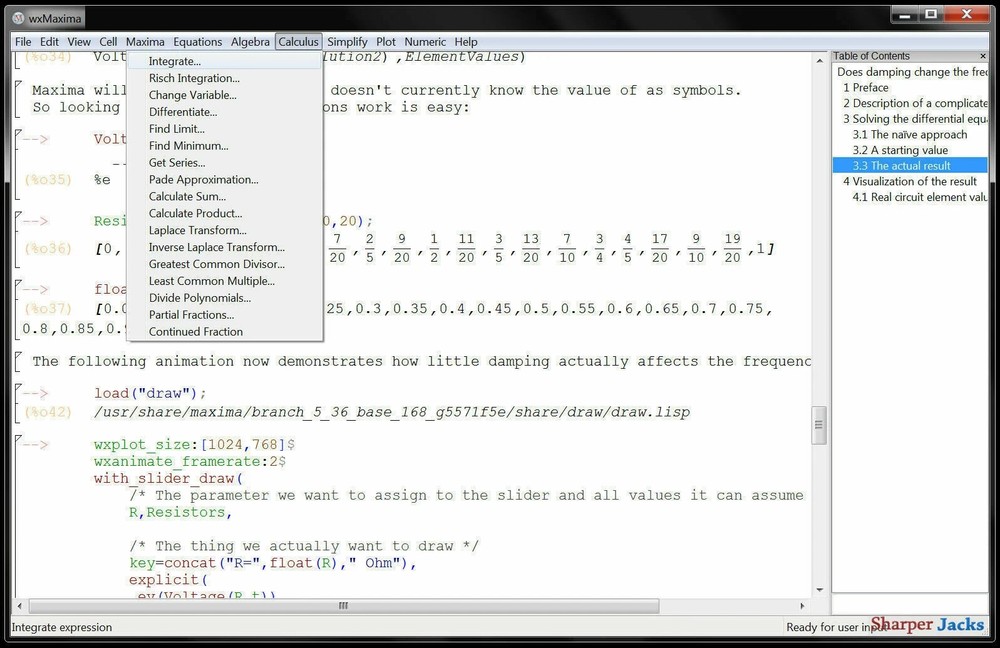Open the Numeric menu
The image size is (1000, 648).
pos(425,41)
